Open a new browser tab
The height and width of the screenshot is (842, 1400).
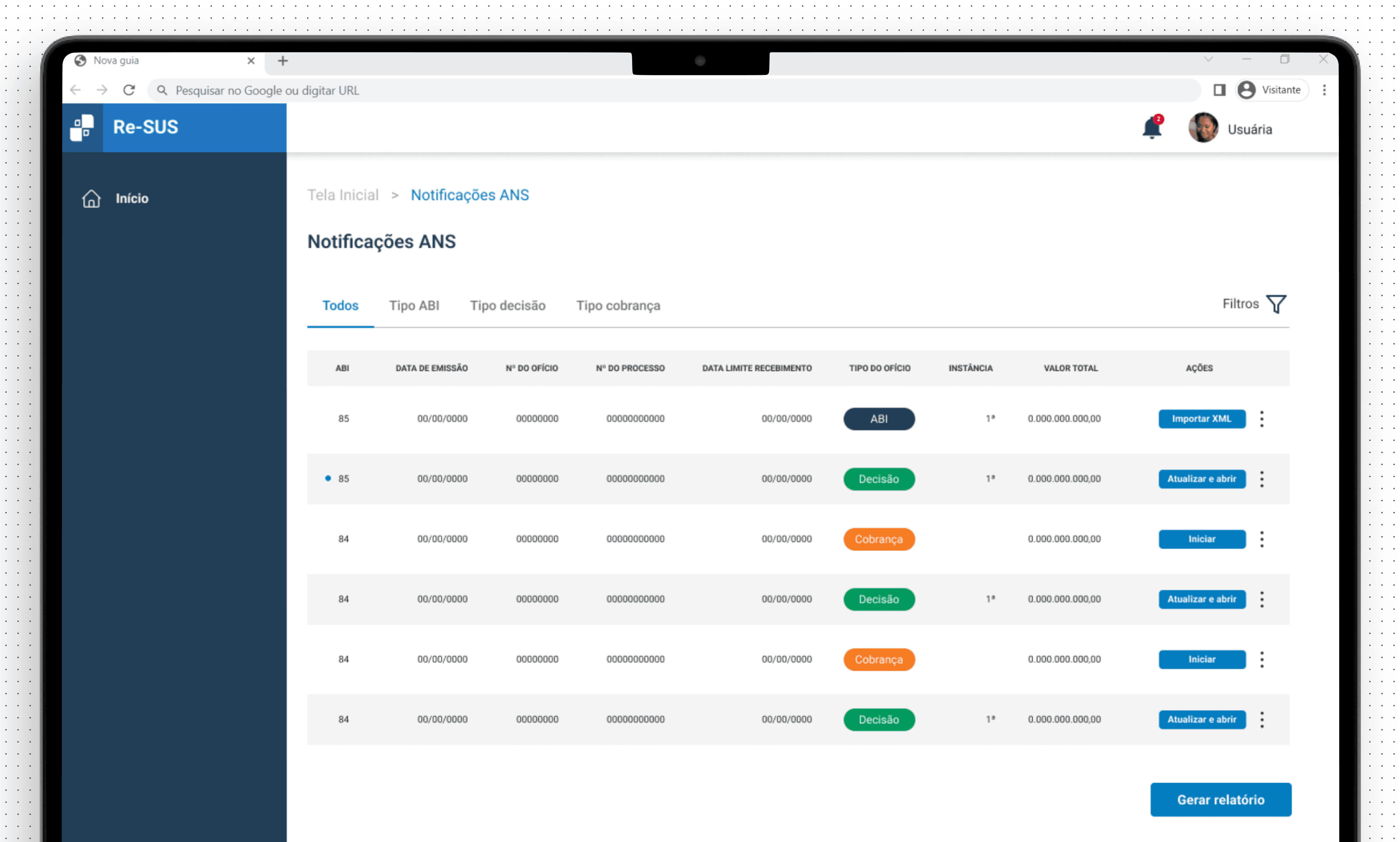tap(283, 61)
